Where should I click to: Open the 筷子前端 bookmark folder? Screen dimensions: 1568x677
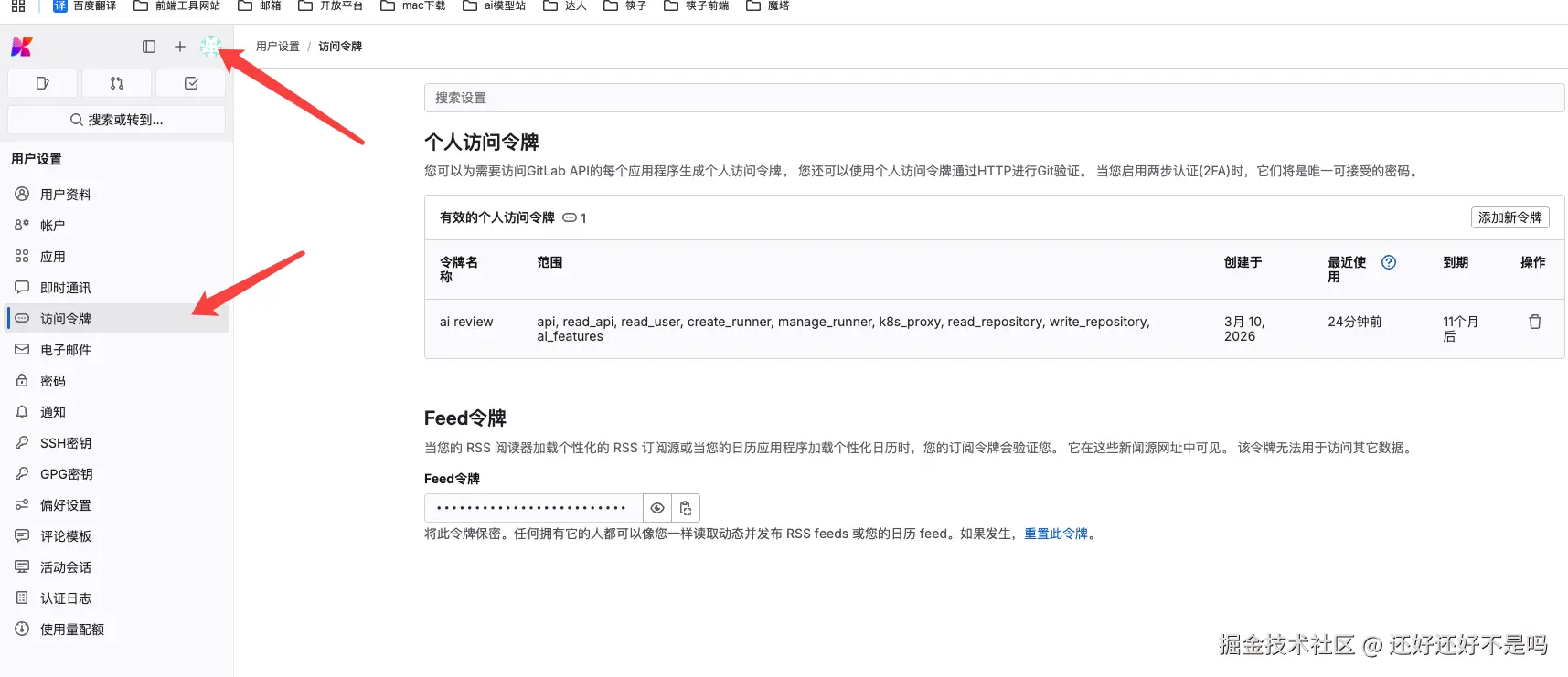(697, 5)
